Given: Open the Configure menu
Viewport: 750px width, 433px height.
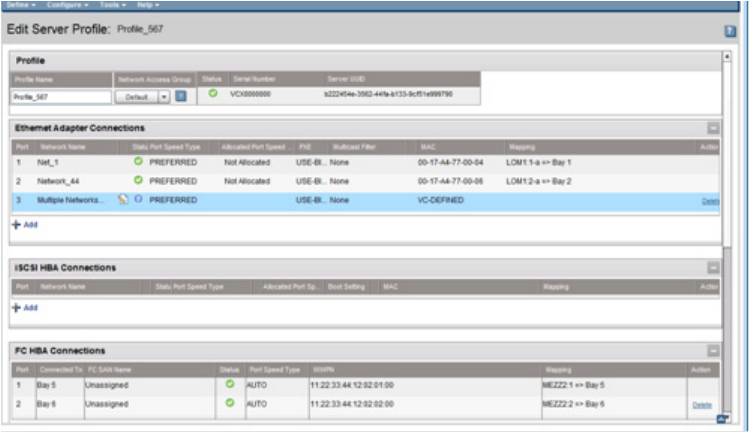Looking at the screenshot, I should pyautogui.click(x=67, y=4).
